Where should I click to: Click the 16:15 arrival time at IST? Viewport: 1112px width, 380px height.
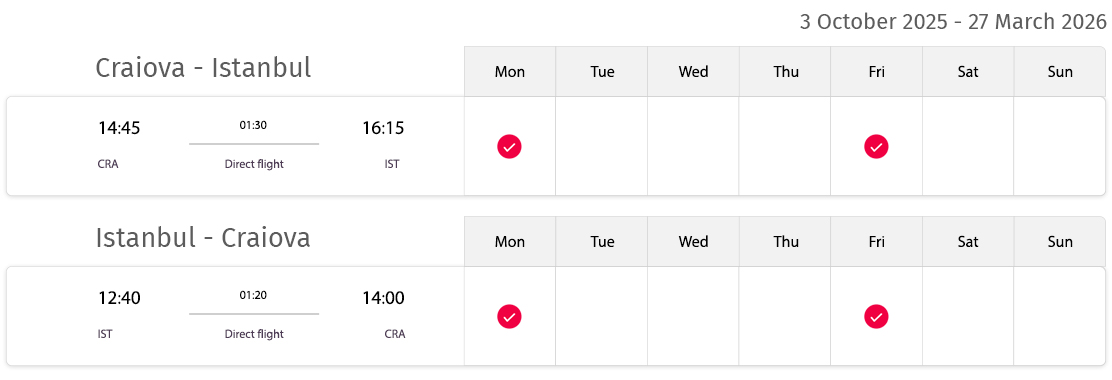pyautogui.click(x=383, y=128)
